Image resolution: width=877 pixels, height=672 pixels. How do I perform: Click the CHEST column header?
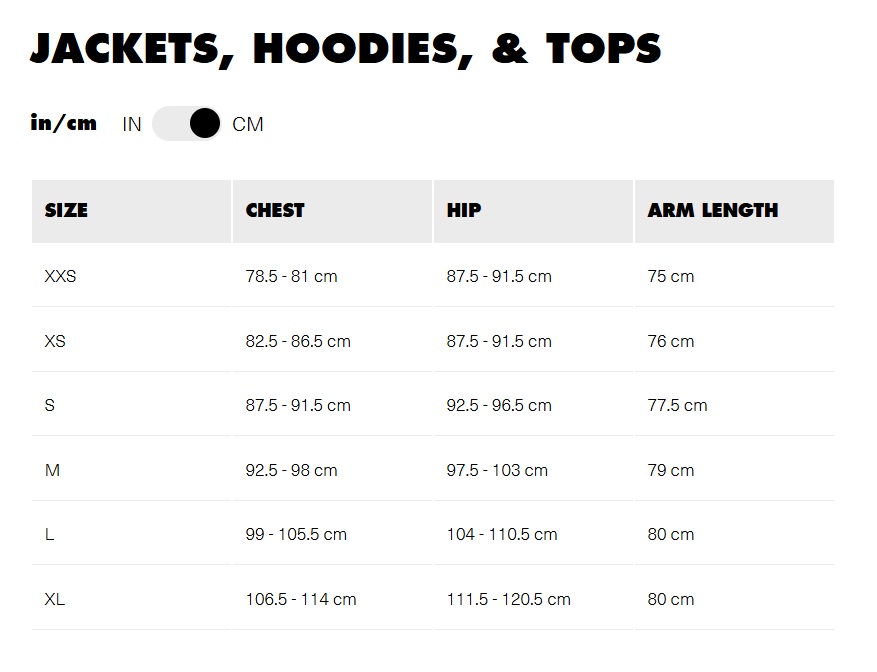pos(332,211)
